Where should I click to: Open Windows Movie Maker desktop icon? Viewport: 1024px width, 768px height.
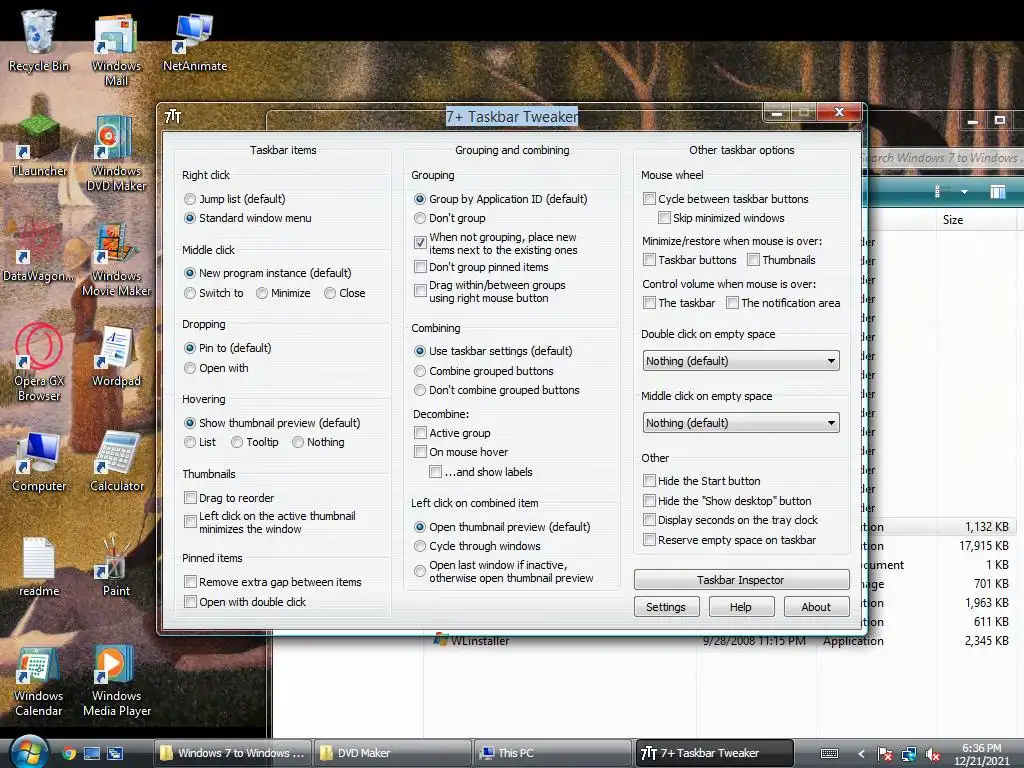pos(116,259)
